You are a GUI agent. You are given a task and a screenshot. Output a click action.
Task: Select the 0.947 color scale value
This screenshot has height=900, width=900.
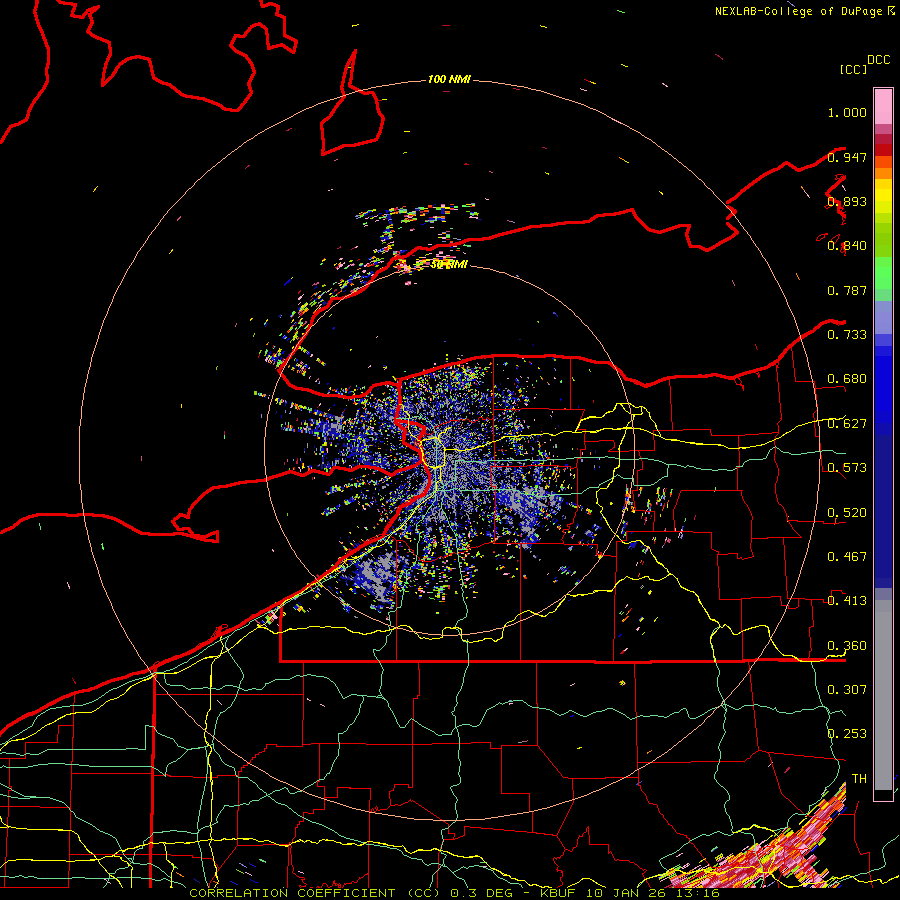[x=847, y=157]
